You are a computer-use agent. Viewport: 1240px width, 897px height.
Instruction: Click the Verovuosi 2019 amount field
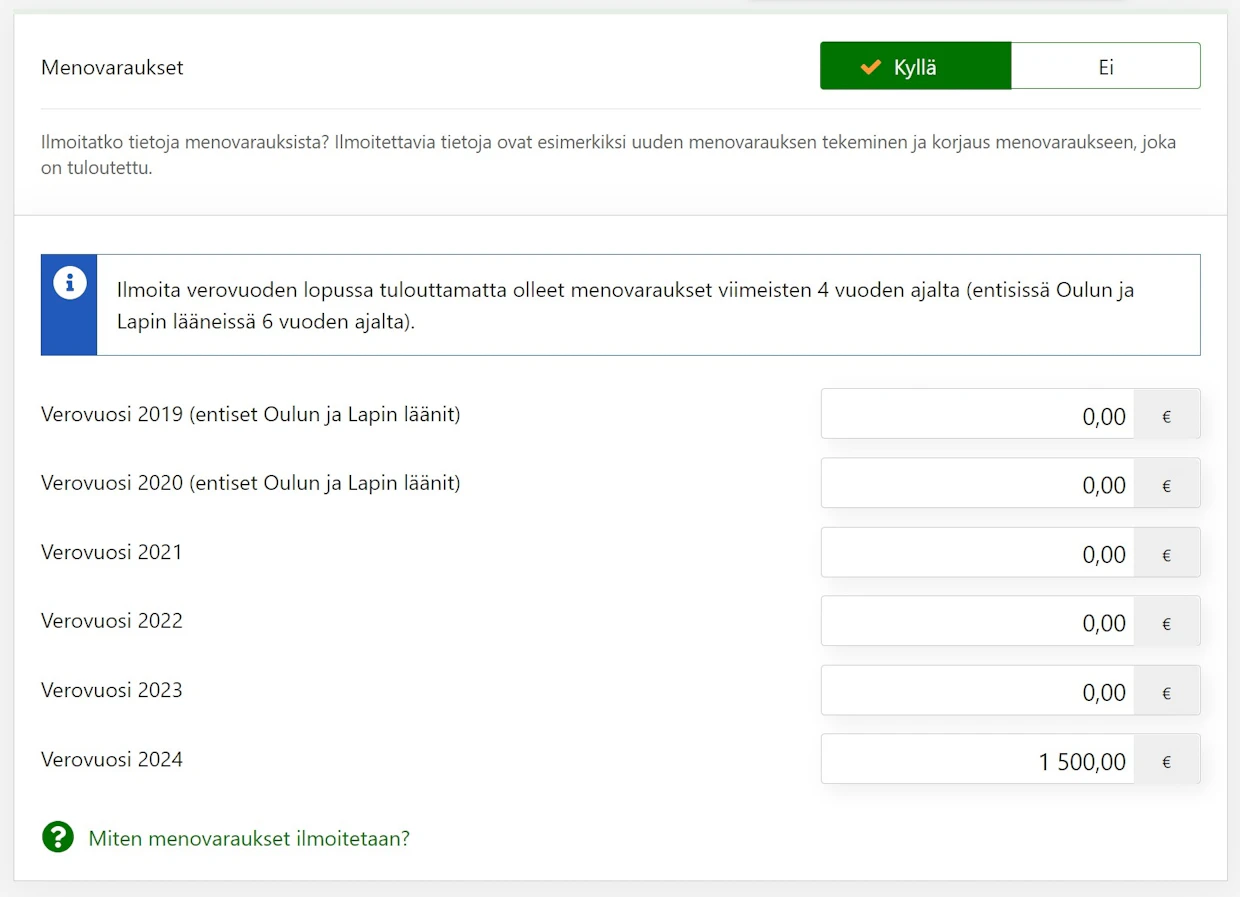(x=978, y=414)
